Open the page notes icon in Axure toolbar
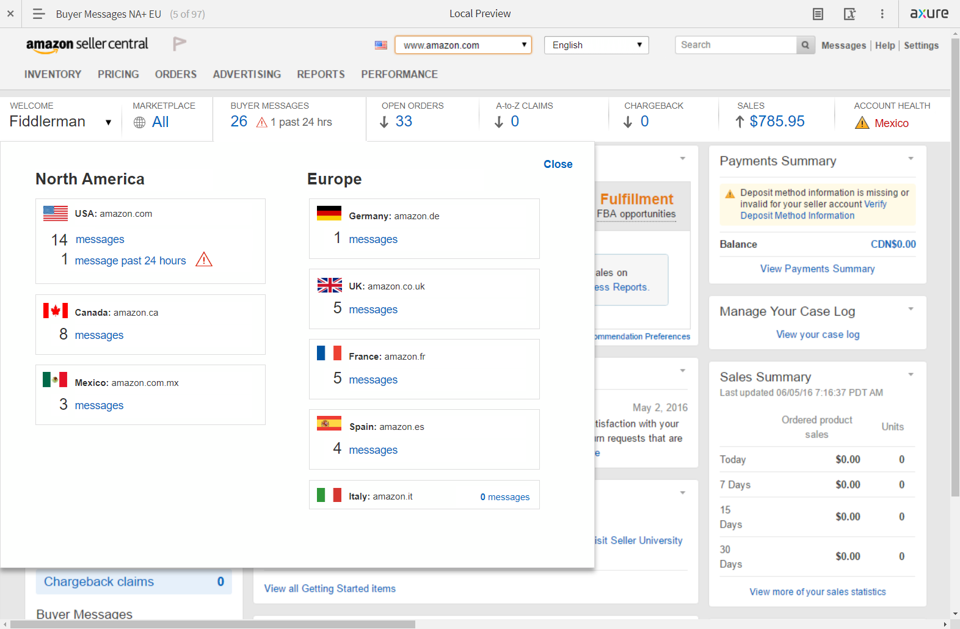Screen dimensions: 960x629 [817, 13]
